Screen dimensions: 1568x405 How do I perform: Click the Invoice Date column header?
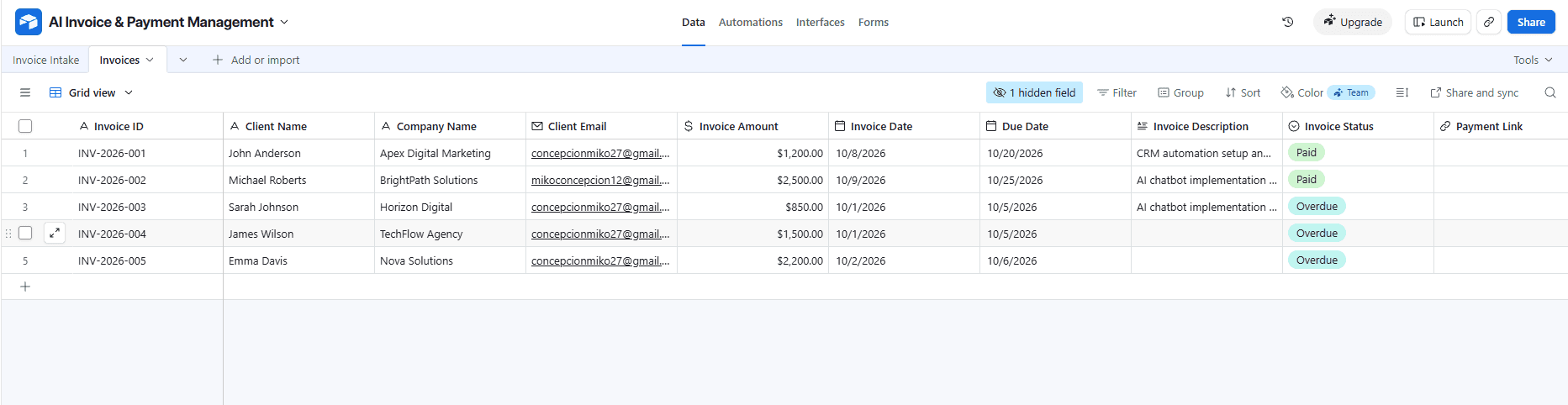pos(904,126)
